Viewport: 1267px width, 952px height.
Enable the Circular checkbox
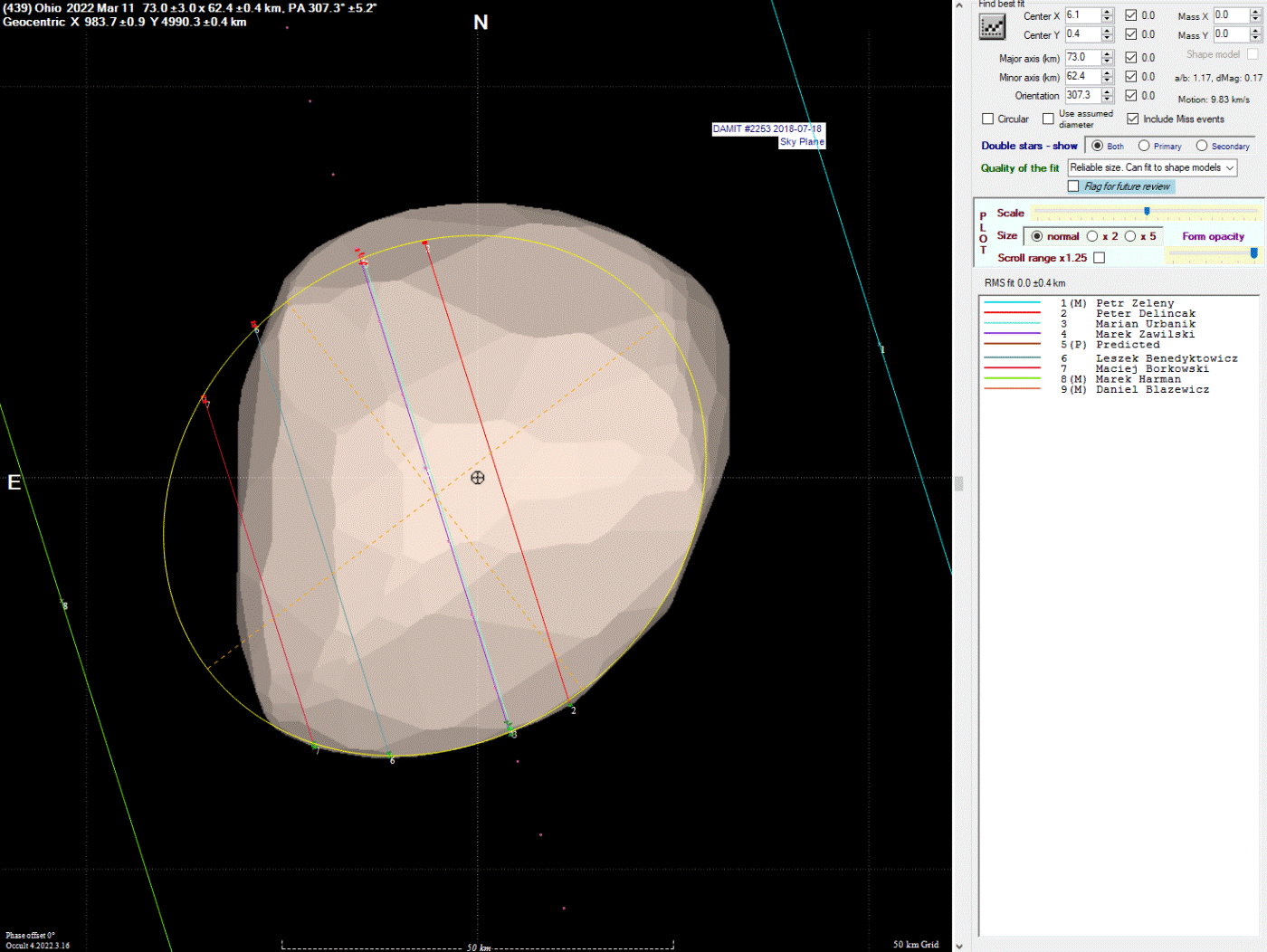click(988, 119)
